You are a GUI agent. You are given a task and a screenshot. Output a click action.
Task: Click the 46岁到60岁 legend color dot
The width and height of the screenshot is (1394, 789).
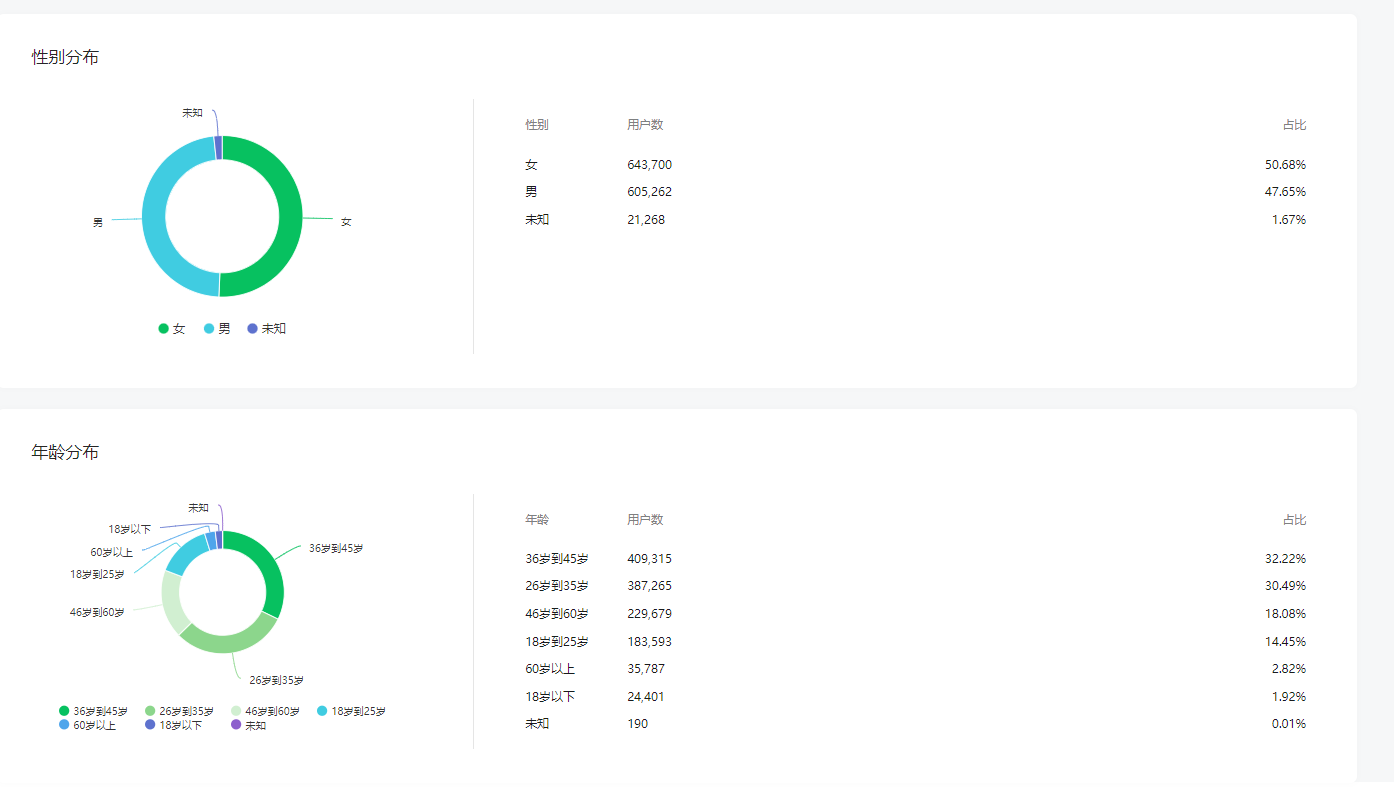[x=237, y=711]
